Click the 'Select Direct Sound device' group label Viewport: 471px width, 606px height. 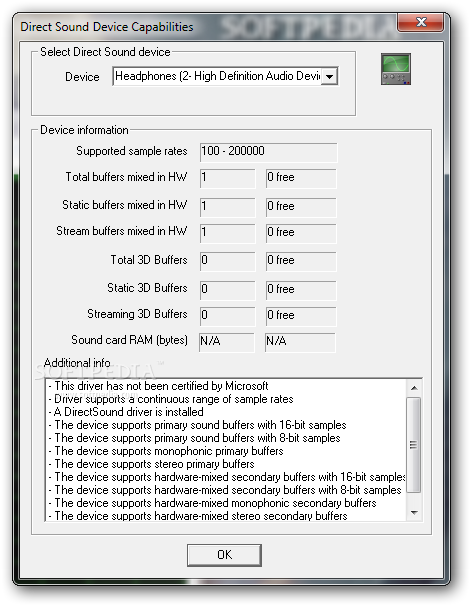[105, 52]
